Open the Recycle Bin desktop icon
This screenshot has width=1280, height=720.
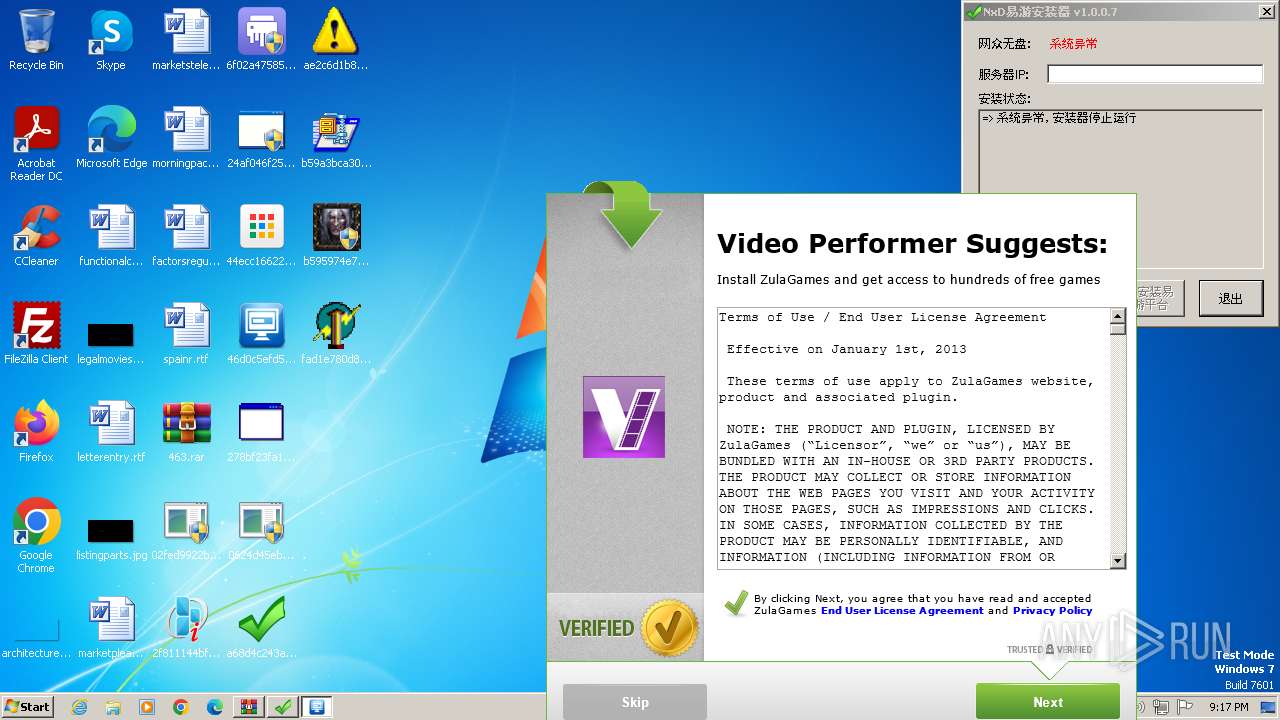coord(36,40)
